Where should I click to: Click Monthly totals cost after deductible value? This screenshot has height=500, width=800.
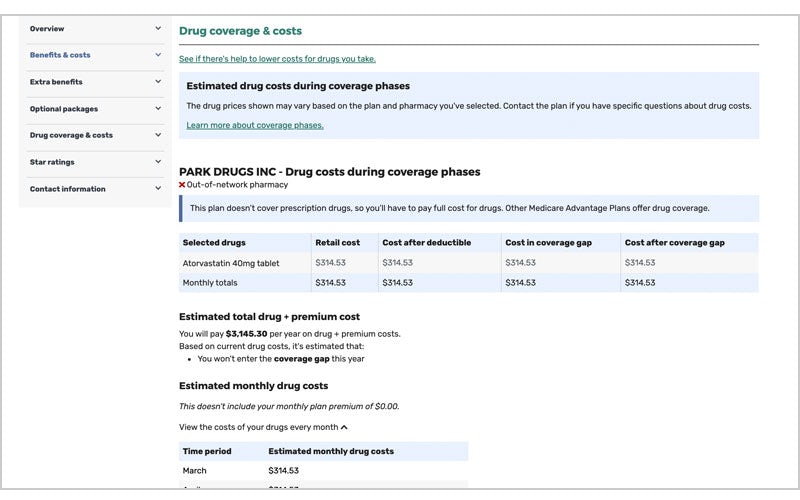point(397,283)
